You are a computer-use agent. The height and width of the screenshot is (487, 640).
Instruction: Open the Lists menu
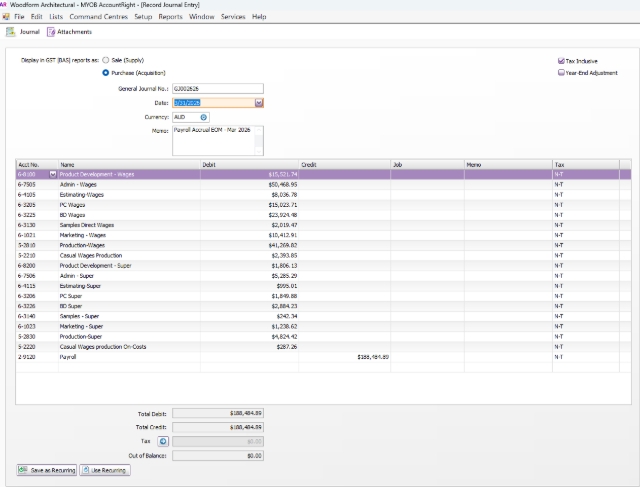pos(56,17)
